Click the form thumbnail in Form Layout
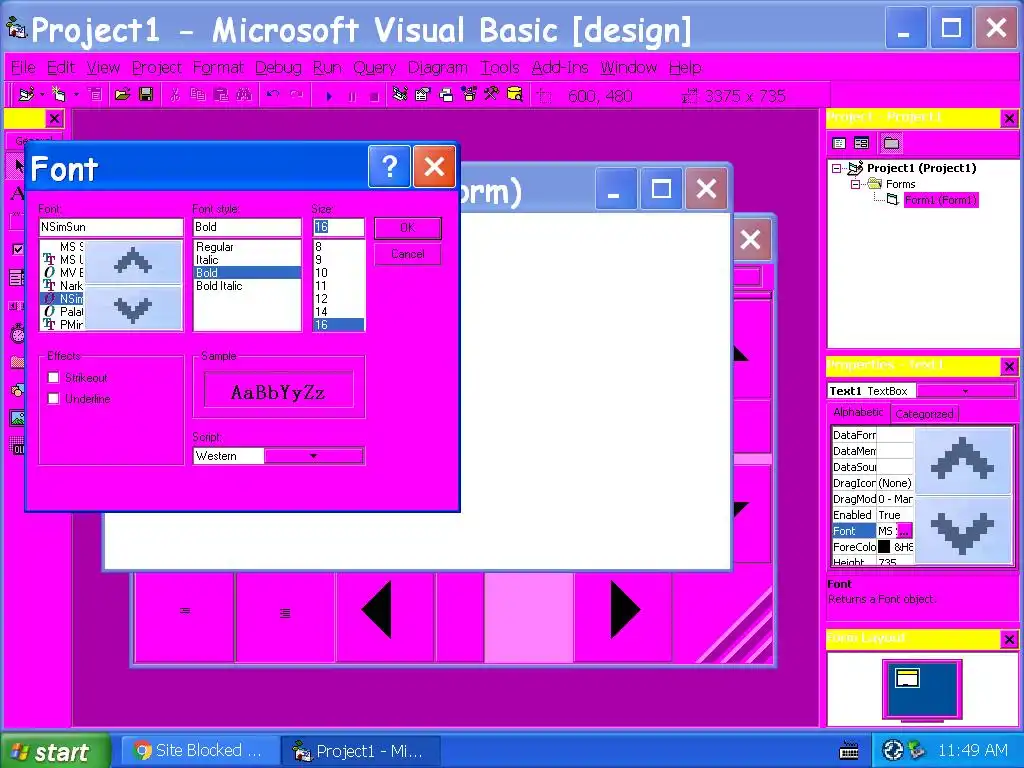Image resolution: width=1024 pixels, height=768 pixels. 907,678
